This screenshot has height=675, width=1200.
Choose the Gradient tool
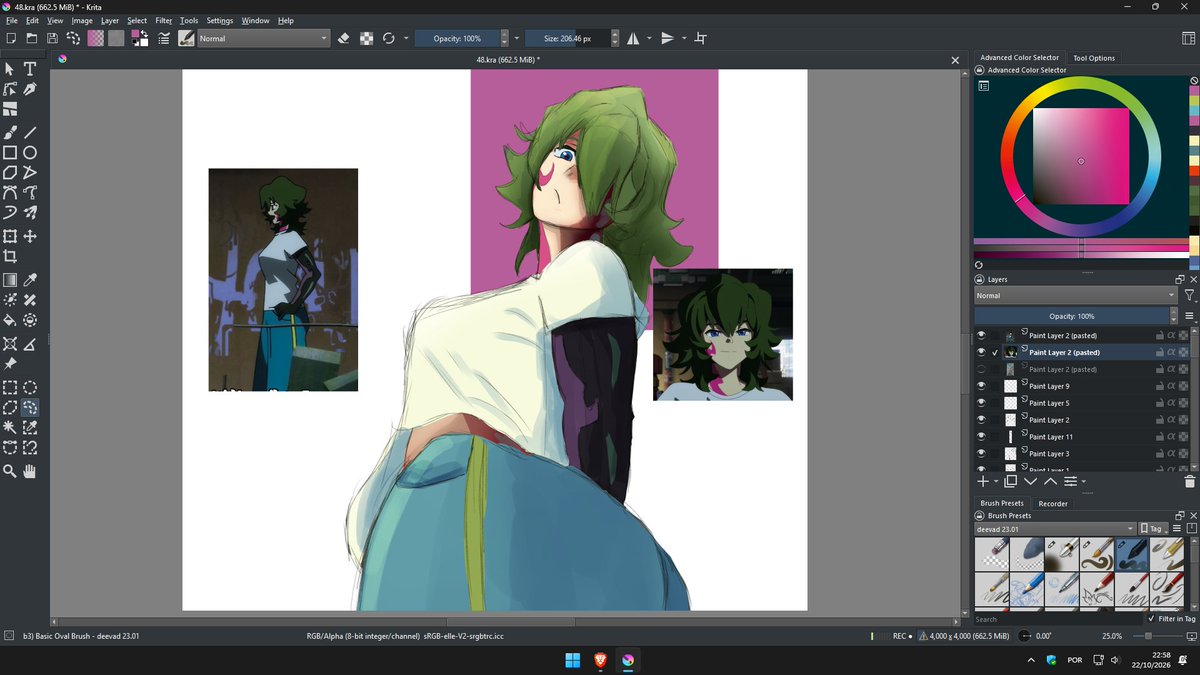10,280
